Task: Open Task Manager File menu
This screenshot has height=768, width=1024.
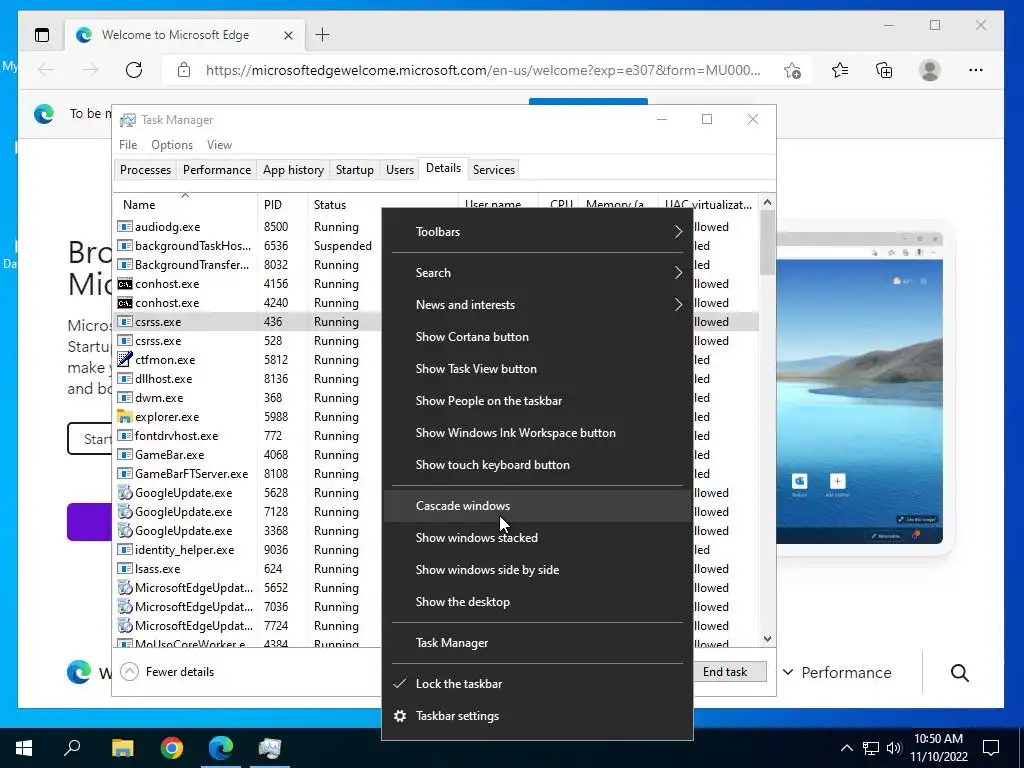Action: pos(128,145)
